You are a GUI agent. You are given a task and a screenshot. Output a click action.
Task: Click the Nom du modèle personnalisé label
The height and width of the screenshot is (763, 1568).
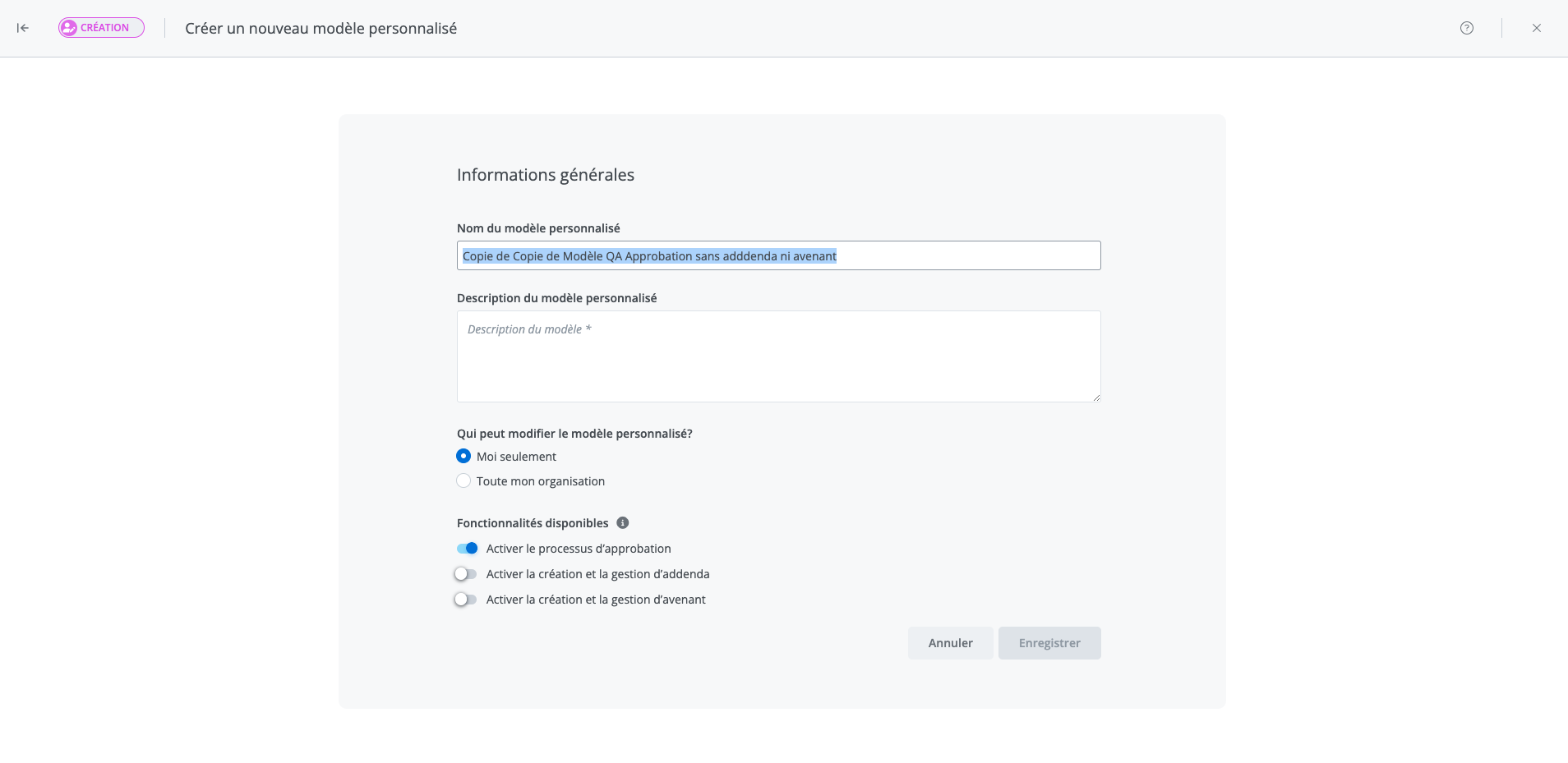[538, 228]
